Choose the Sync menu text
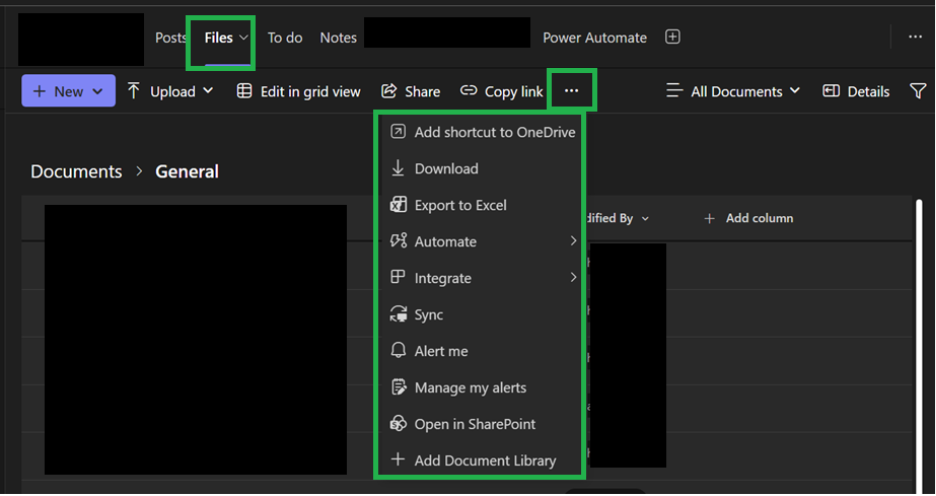Image resolution: width=936 pixels, height=496 pixels. click(429, 315)
